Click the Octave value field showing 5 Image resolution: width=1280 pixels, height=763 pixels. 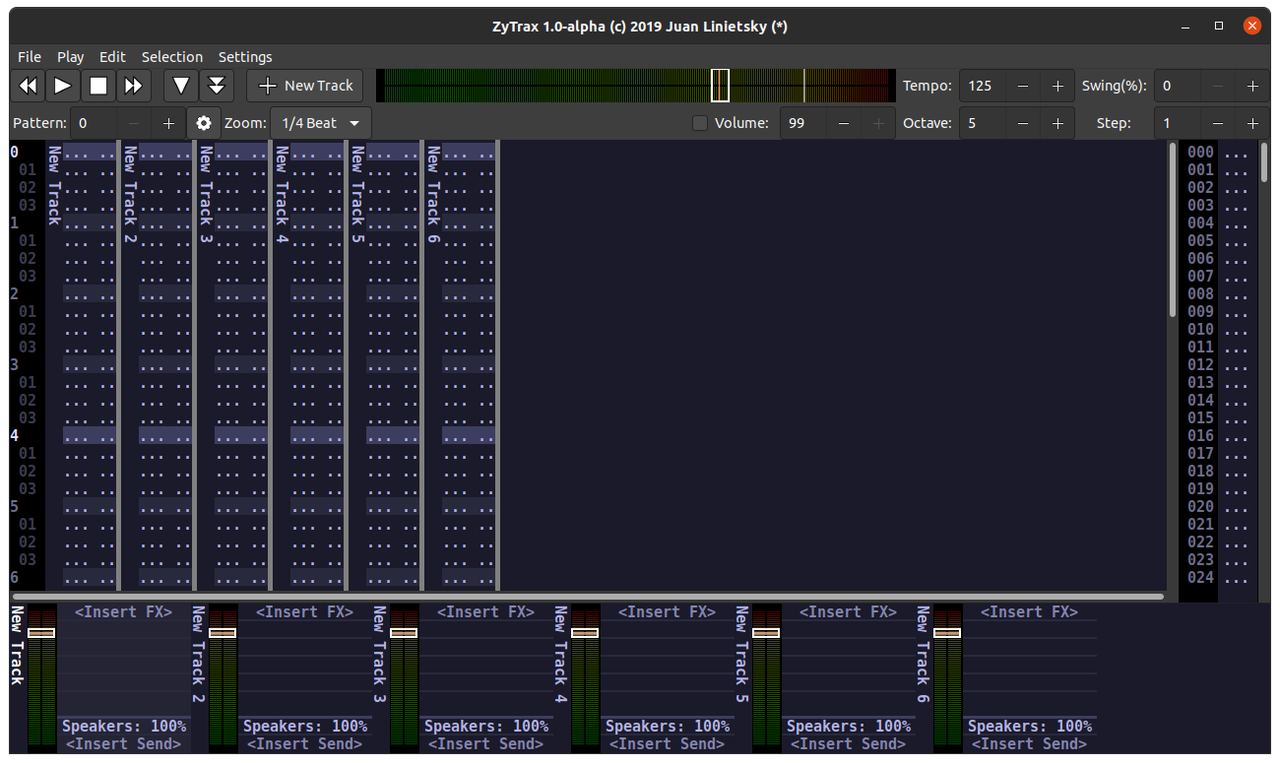pos(982,123)
